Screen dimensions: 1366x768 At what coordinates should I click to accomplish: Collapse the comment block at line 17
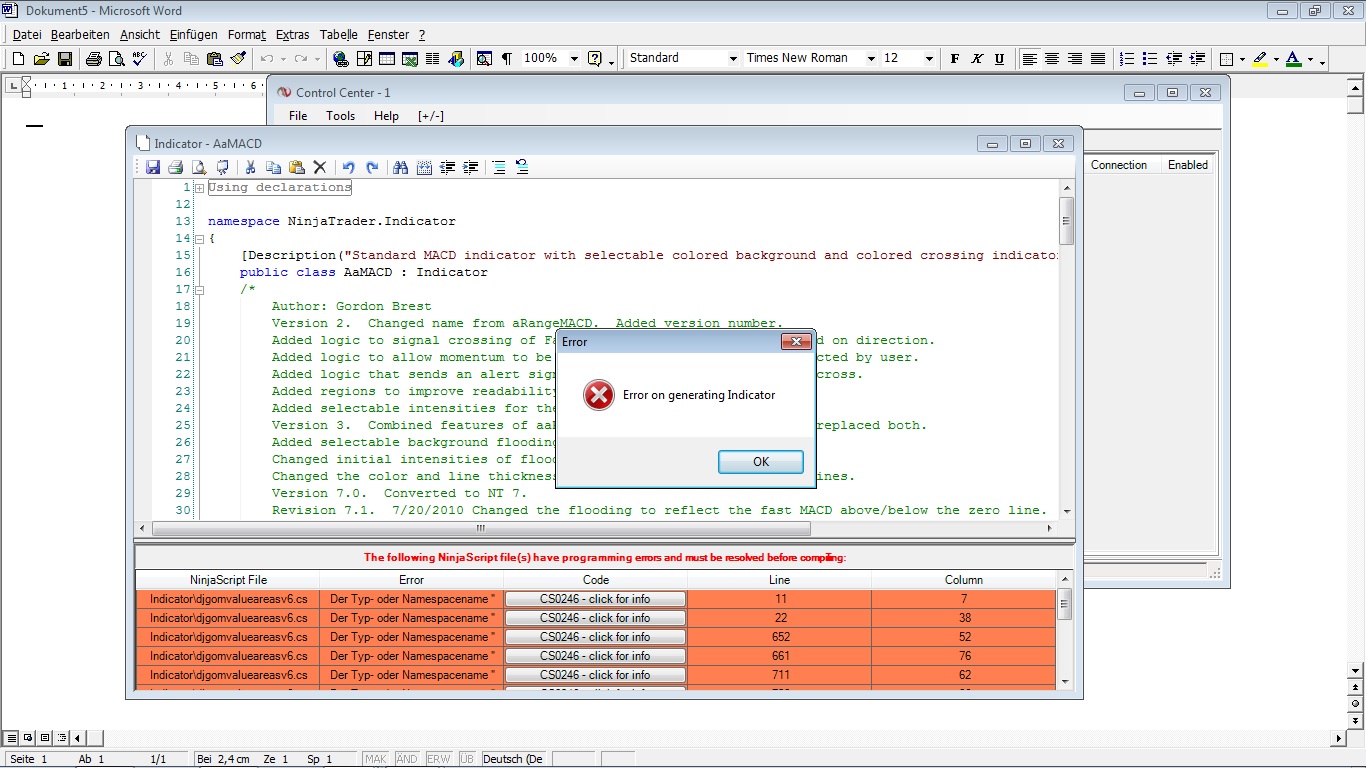(200, 290)
